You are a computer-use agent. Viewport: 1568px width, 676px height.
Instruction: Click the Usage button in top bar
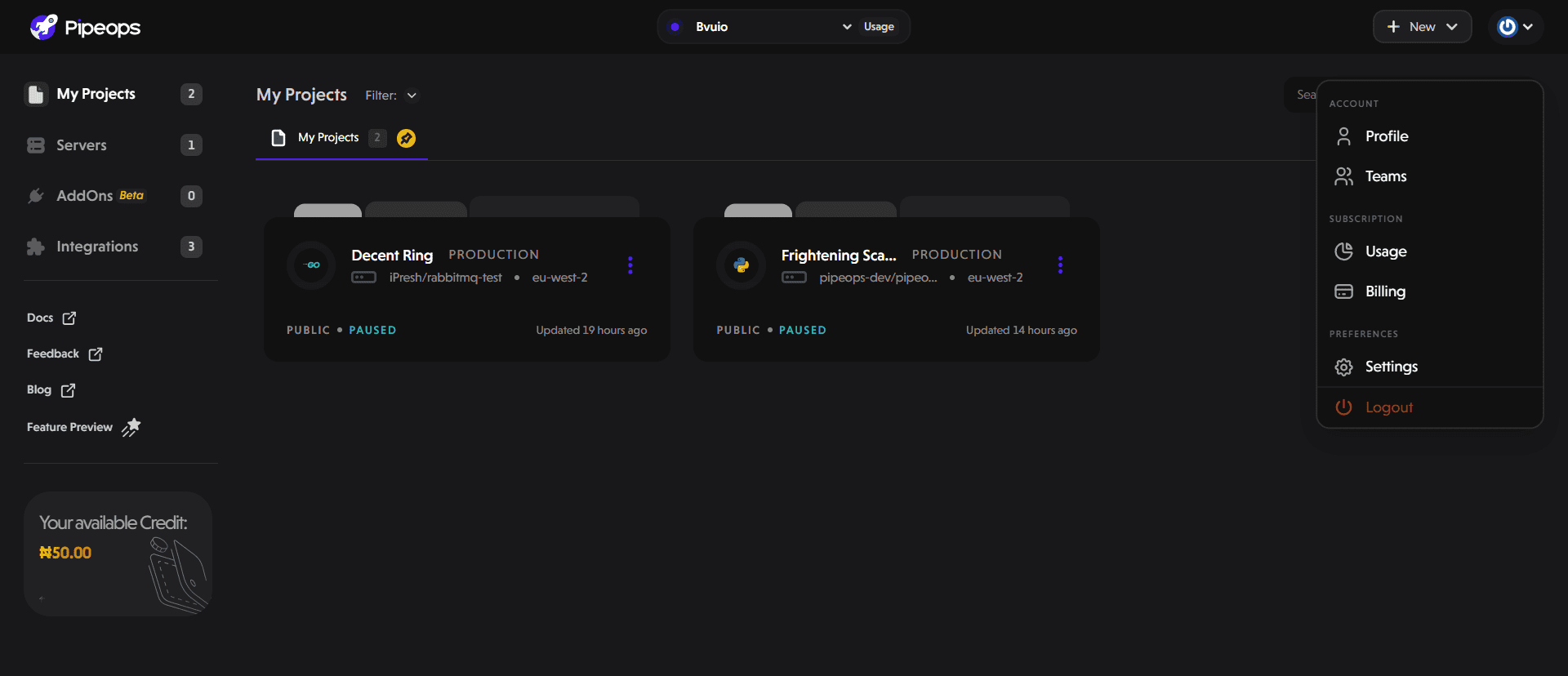pos(879,27)
